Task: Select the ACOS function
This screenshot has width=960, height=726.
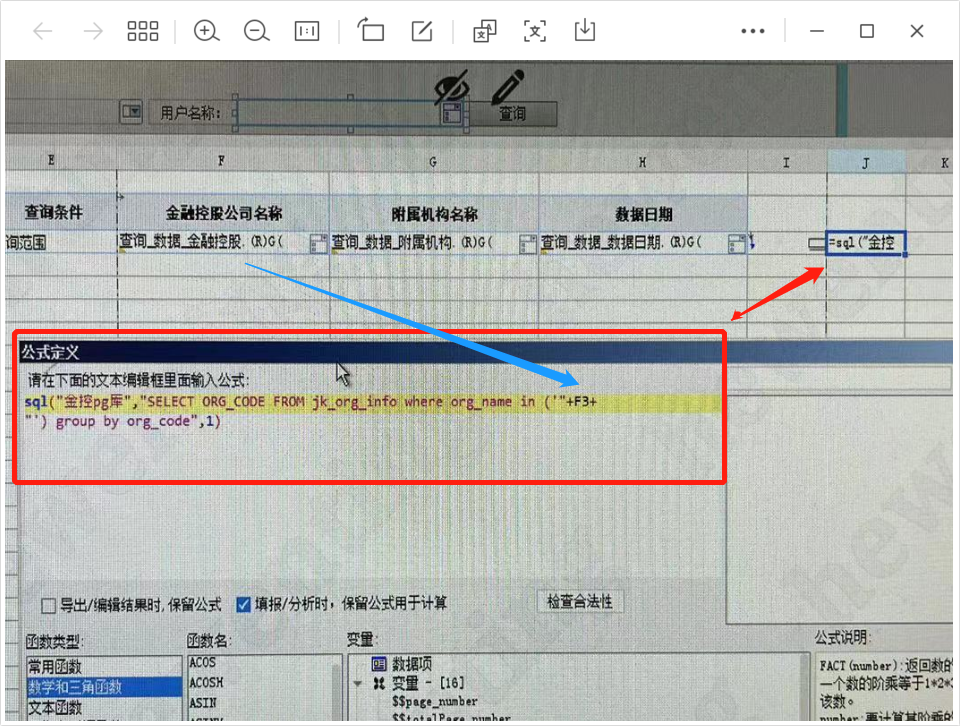Action: point(202,662)
